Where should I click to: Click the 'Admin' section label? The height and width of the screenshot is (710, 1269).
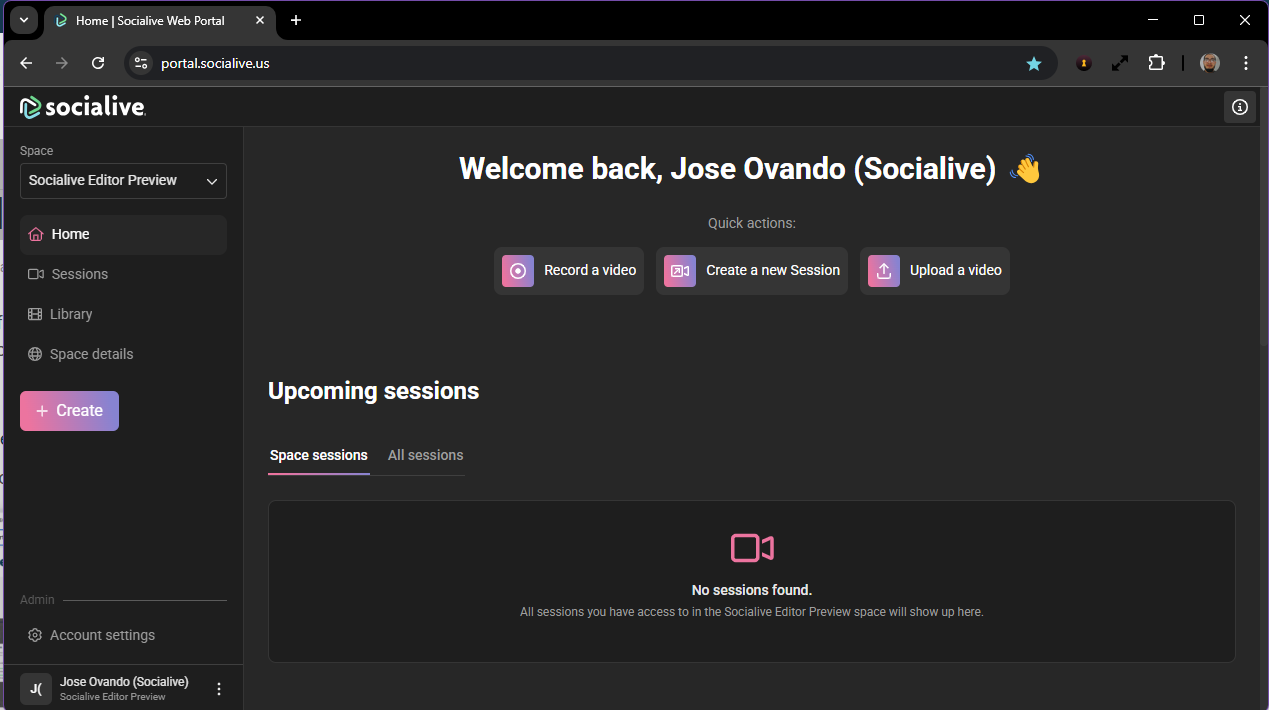[x=38, y=600]
